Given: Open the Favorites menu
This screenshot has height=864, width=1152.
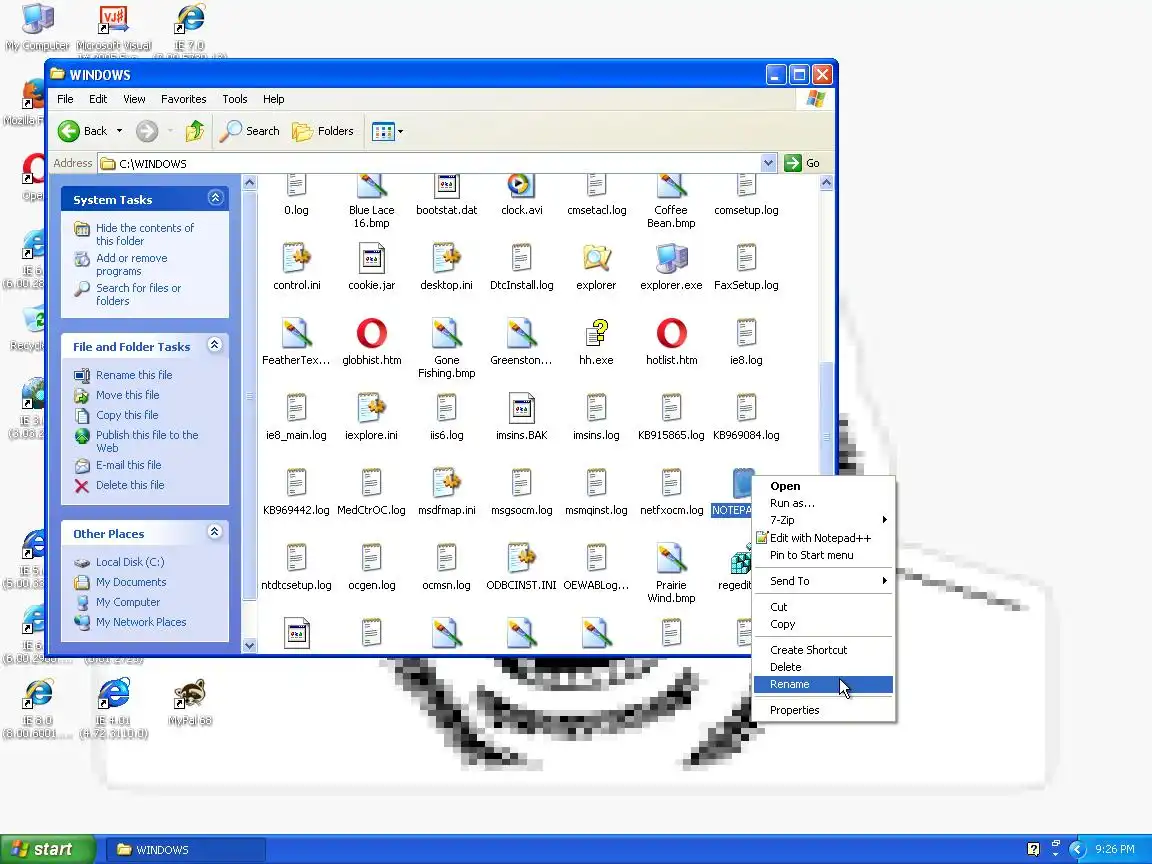Looking at the screenshot, I should 184,99.
